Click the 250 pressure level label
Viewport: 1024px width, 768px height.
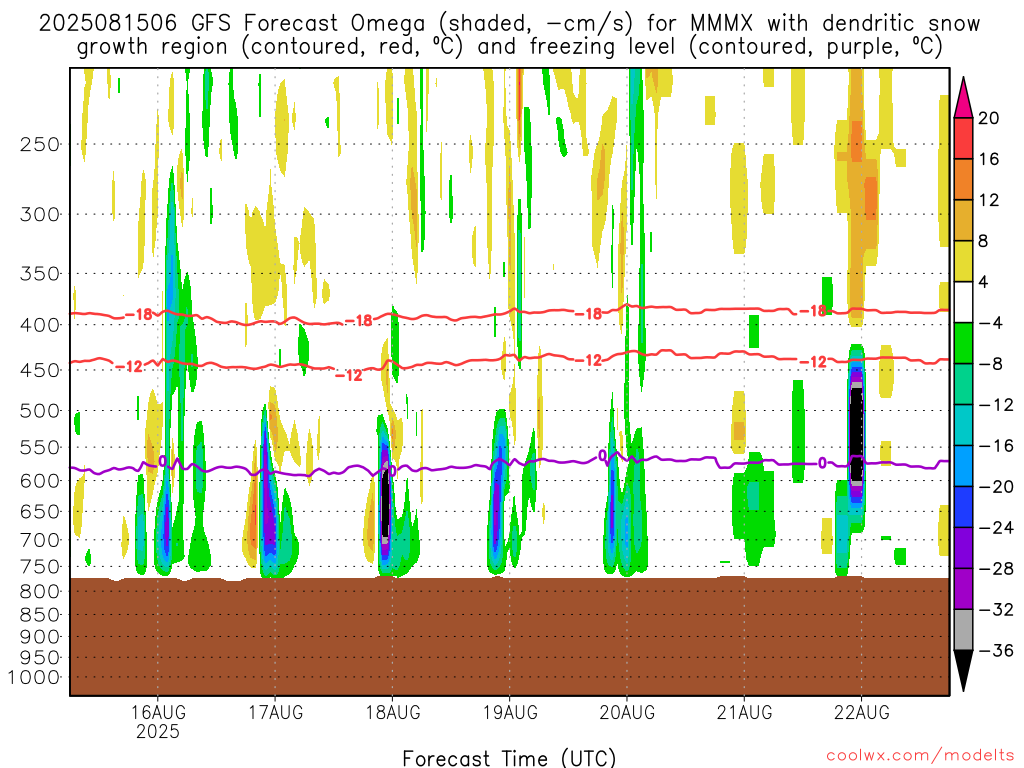40,144
